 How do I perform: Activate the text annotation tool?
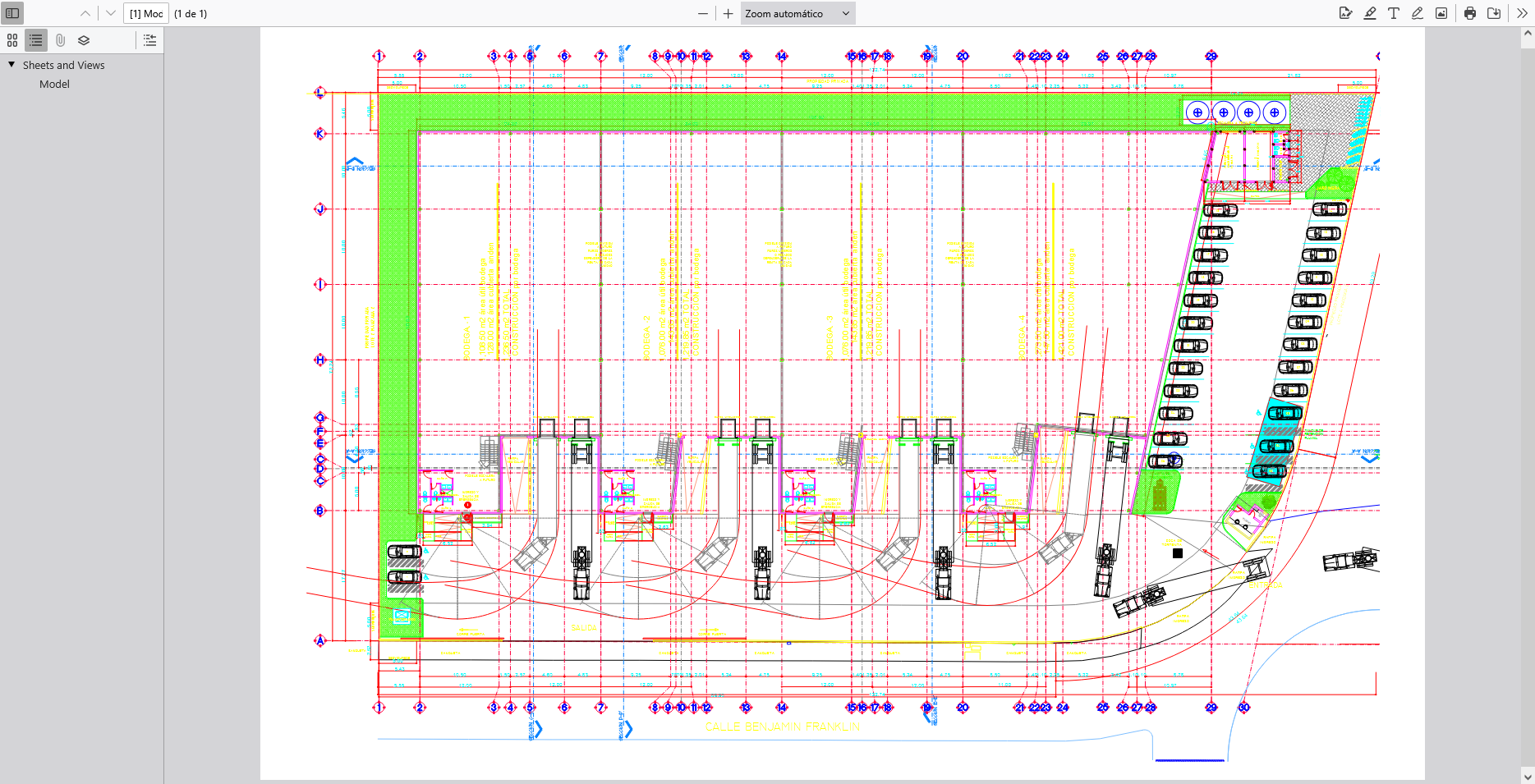1394,13
